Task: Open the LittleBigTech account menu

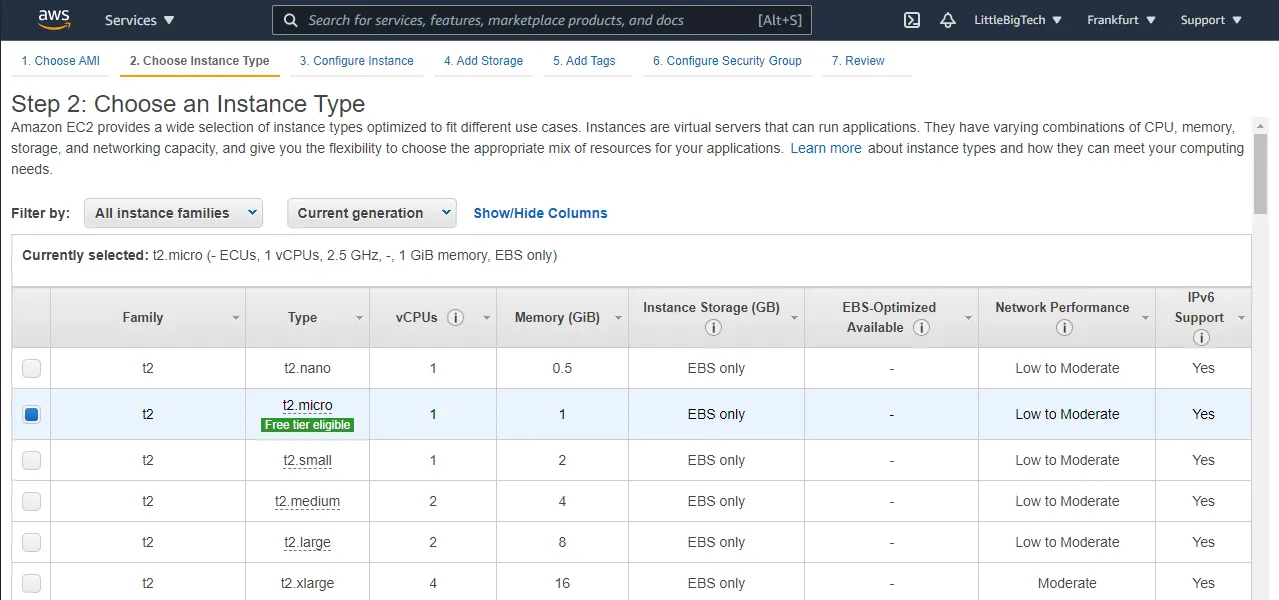Action: 1018,20
